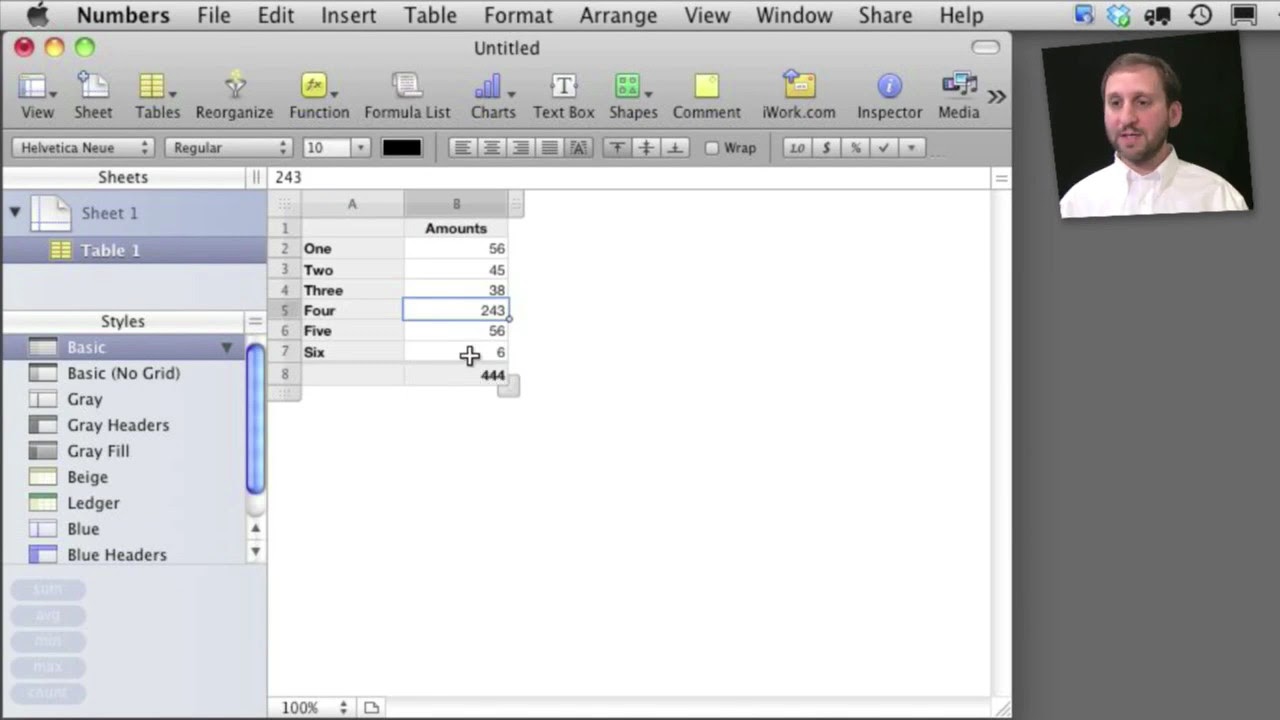
Task: Open the Helvetica Neue font dropdown
Action: (83, 147)
